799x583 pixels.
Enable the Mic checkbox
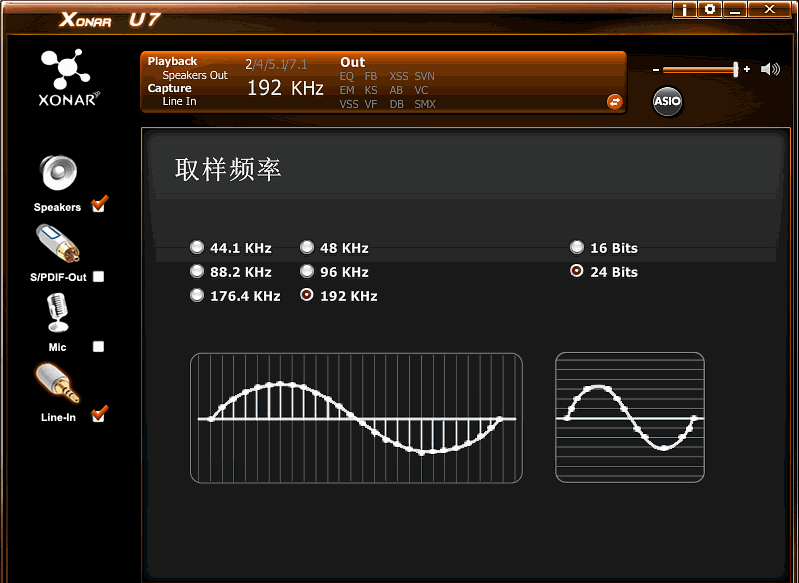(98, 347)
